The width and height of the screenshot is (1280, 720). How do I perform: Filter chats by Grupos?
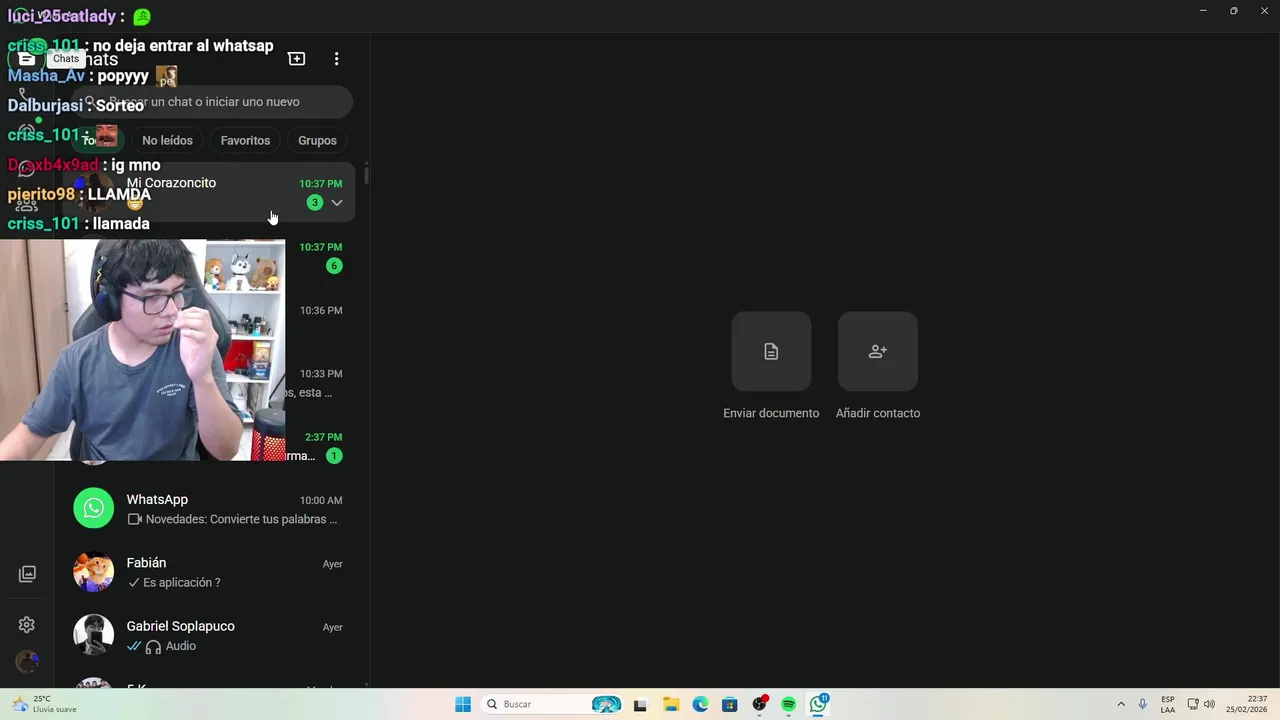point(317,141)
